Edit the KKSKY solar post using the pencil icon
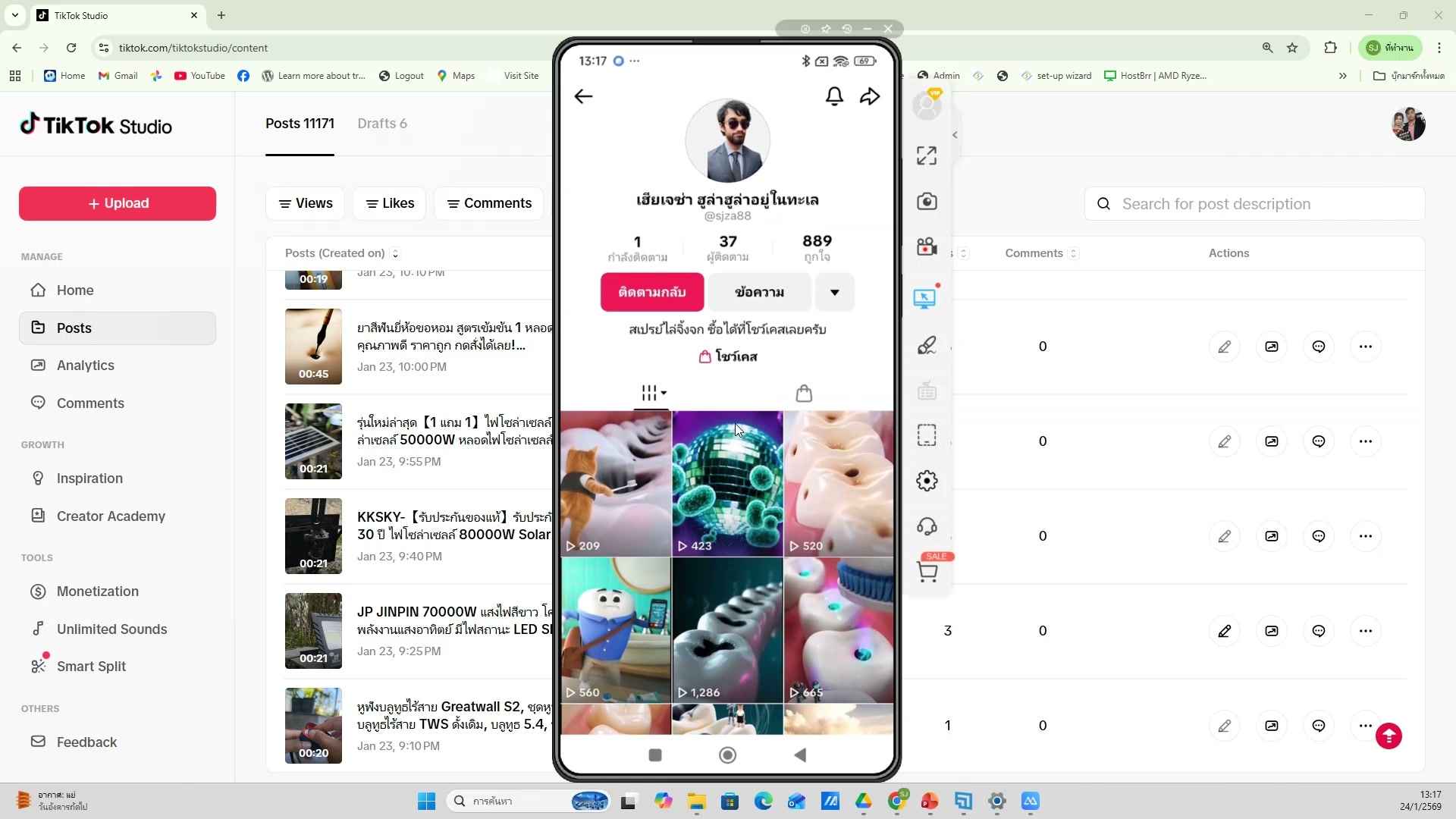 [x=1225, y=535]
